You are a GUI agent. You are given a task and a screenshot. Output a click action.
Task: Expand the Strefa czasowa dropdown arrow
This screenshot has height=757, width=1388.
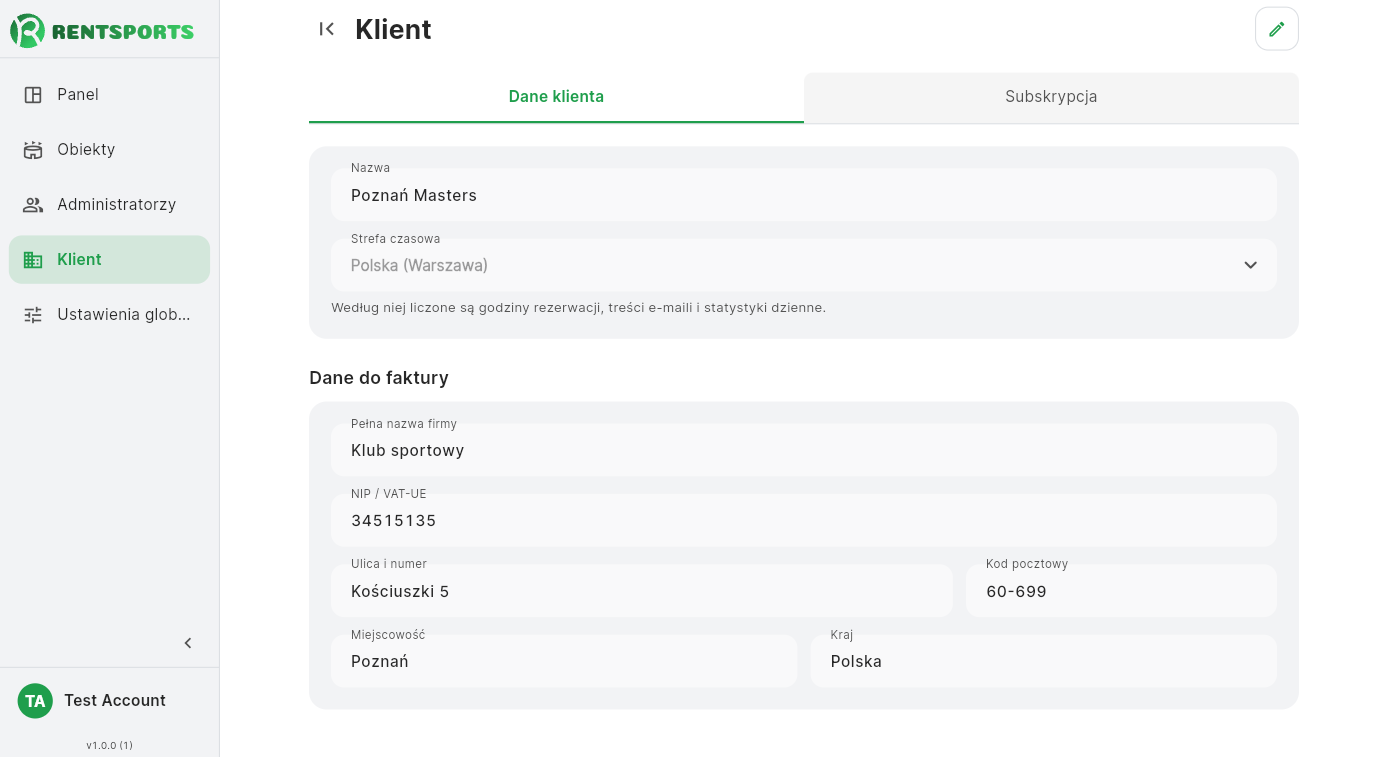[1250, 265]
